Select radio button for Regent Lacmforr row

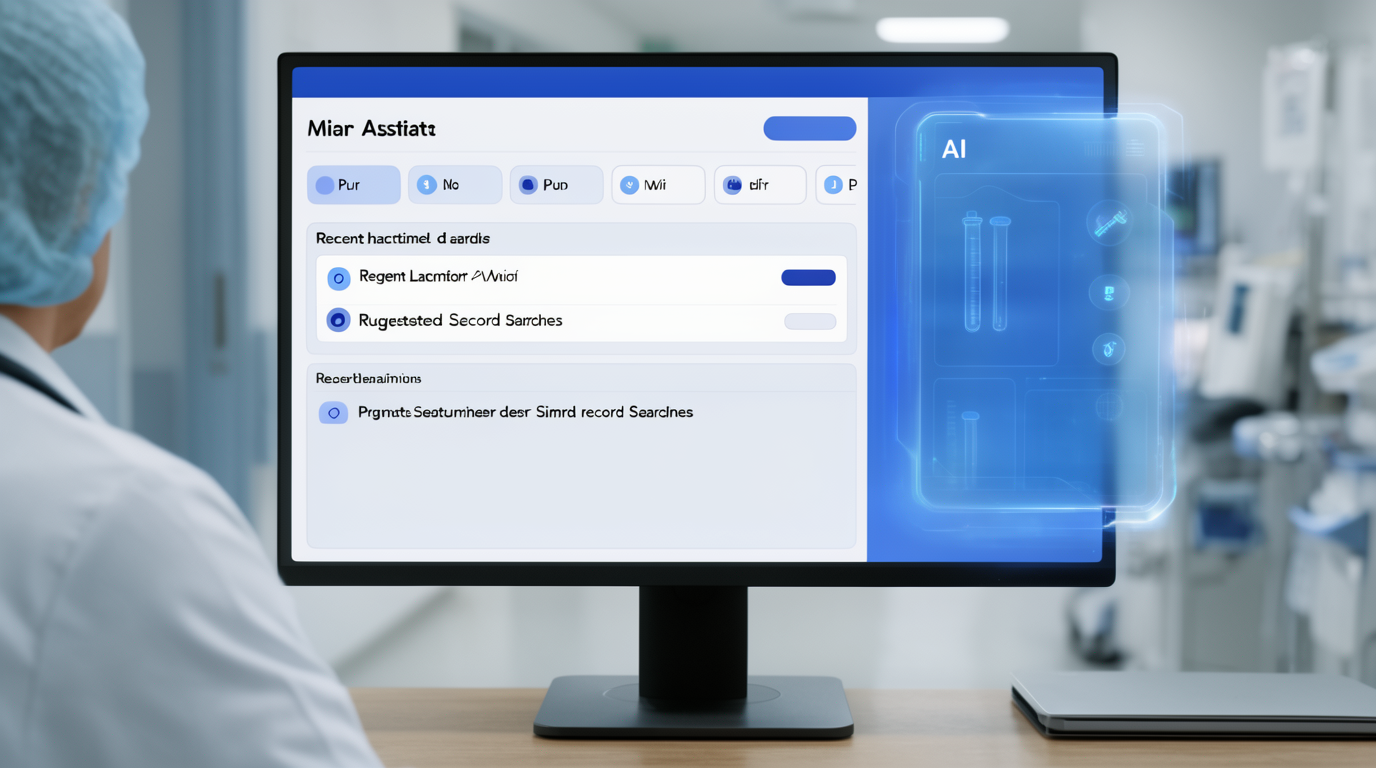tap(339, 278)
